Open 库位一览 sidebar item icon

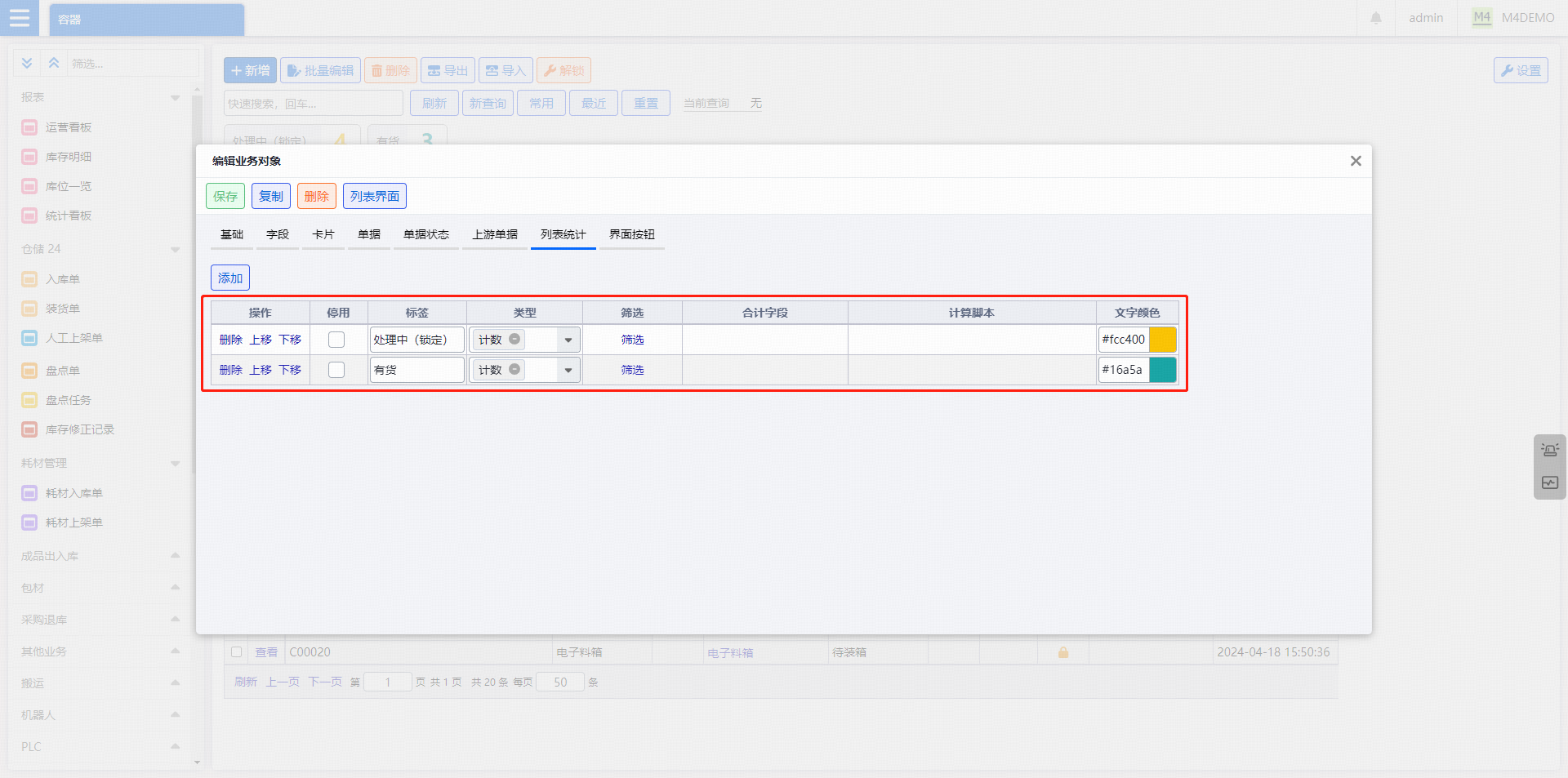(29, 186)
